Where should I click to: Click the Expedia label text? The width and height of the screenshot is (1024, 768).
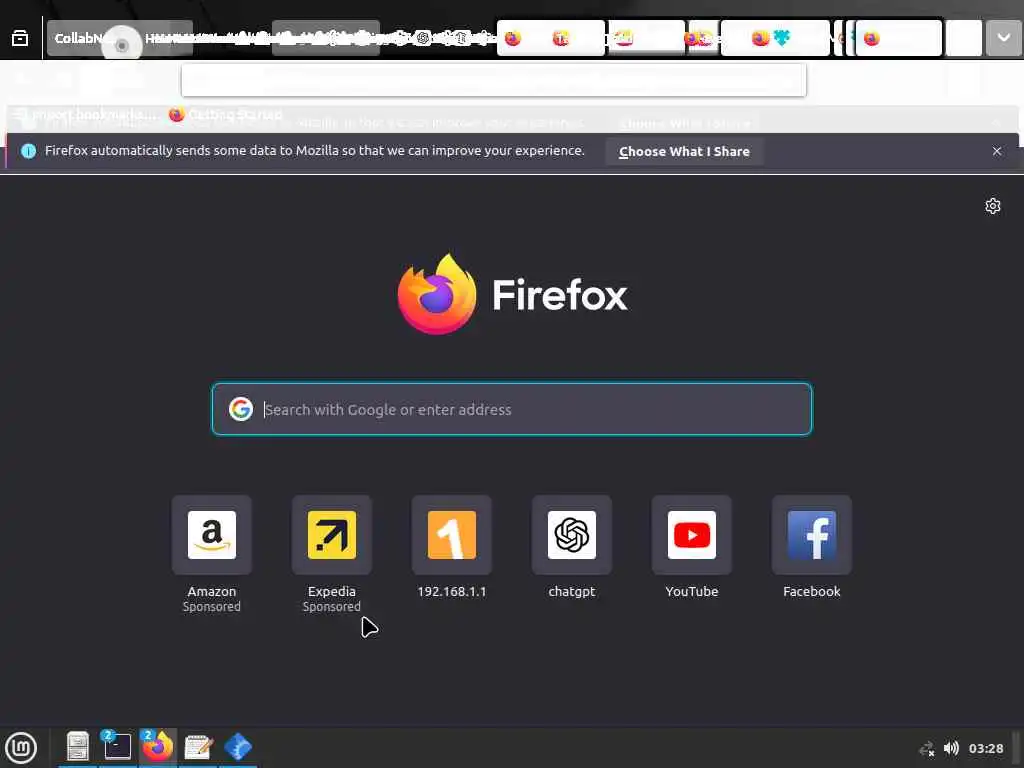click(332, 591)
